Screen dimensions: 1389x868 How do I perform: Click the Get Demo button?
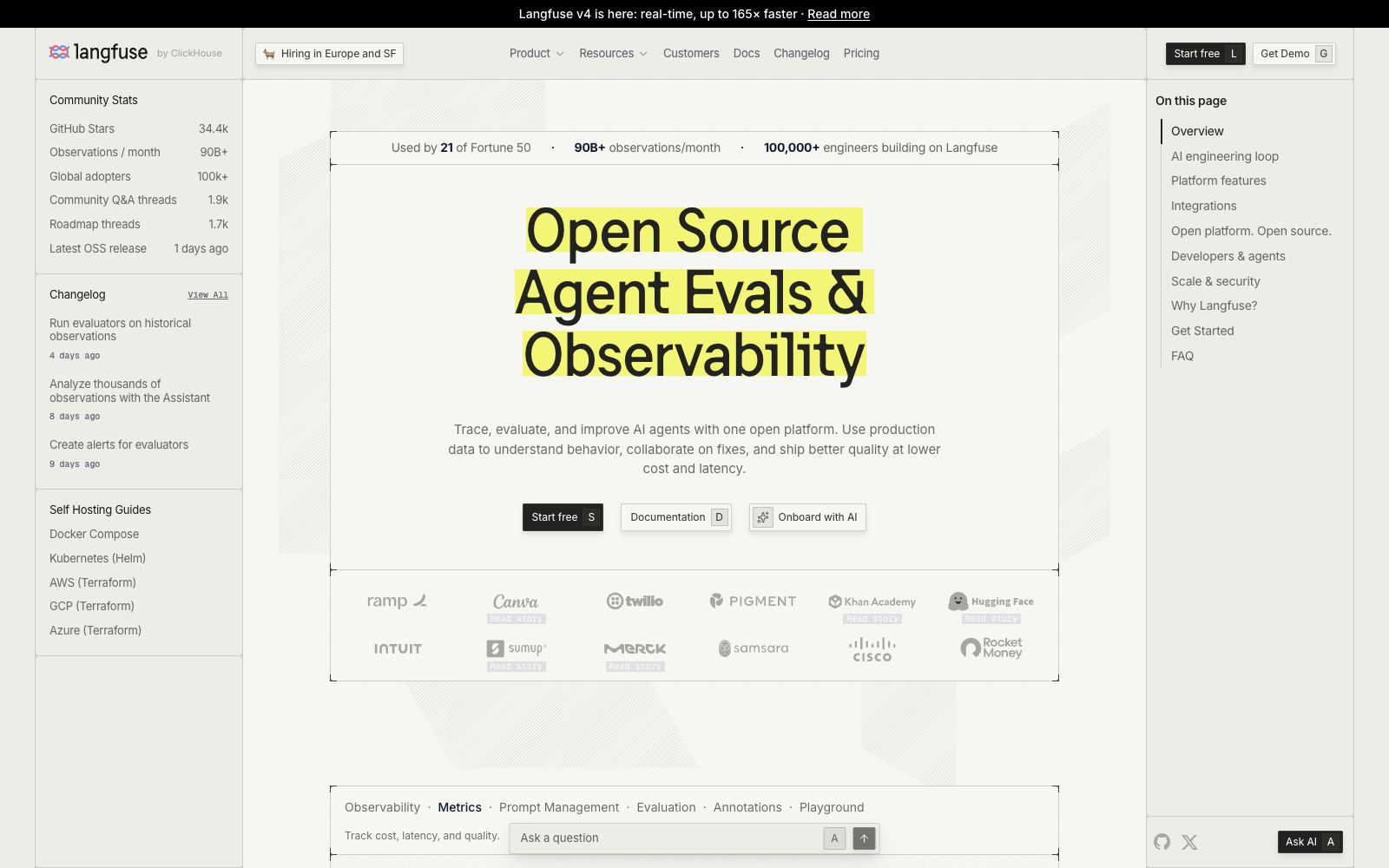coord(1294,54)
